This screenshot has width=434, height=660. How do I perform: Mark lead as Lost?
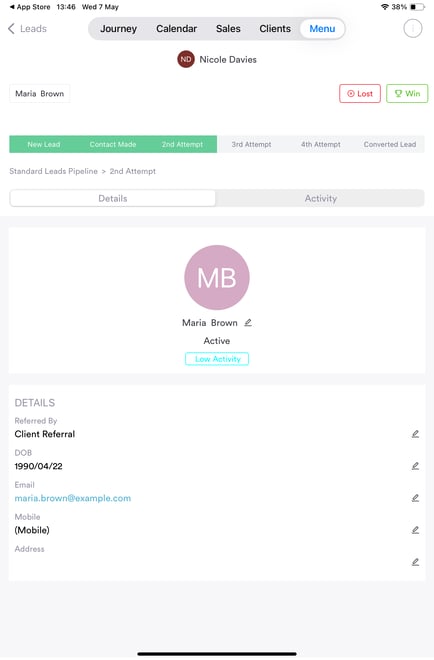pyautogui.click(x=360, y=93)
